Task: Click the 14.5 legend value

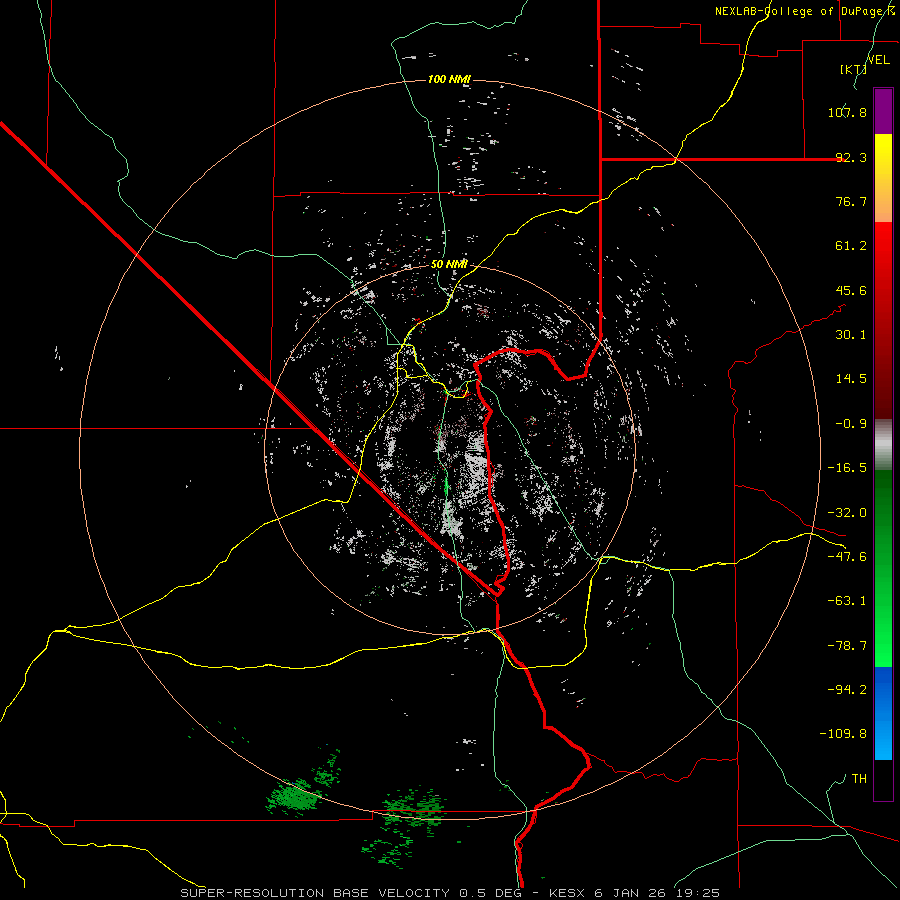Action: point(851,379)
